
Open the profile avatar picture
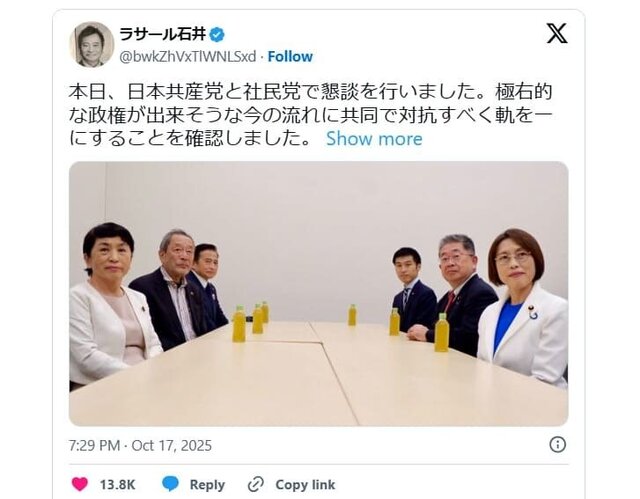(92, 44)
